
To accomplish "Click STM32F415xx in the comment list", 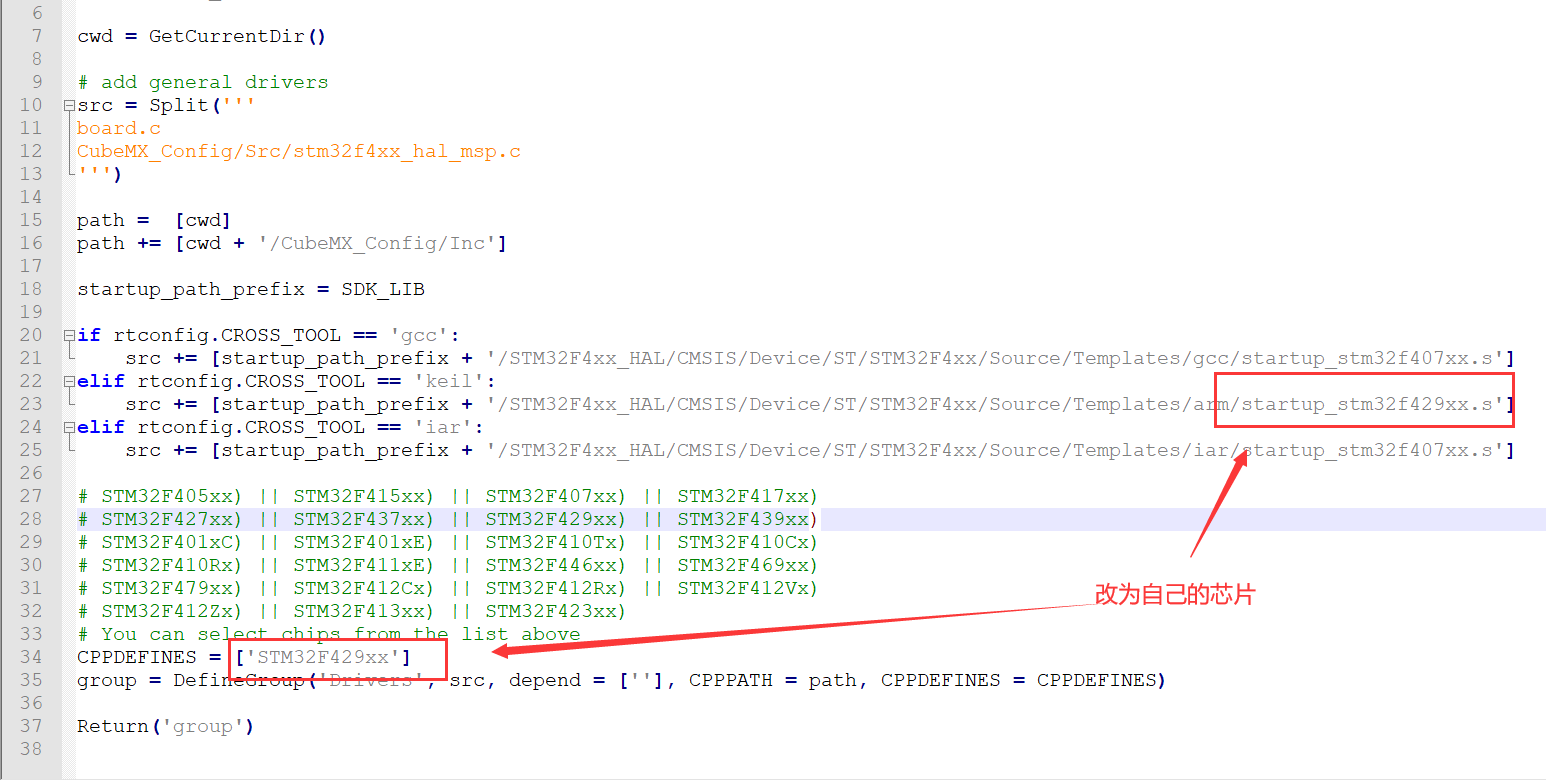I will [359, 496].
